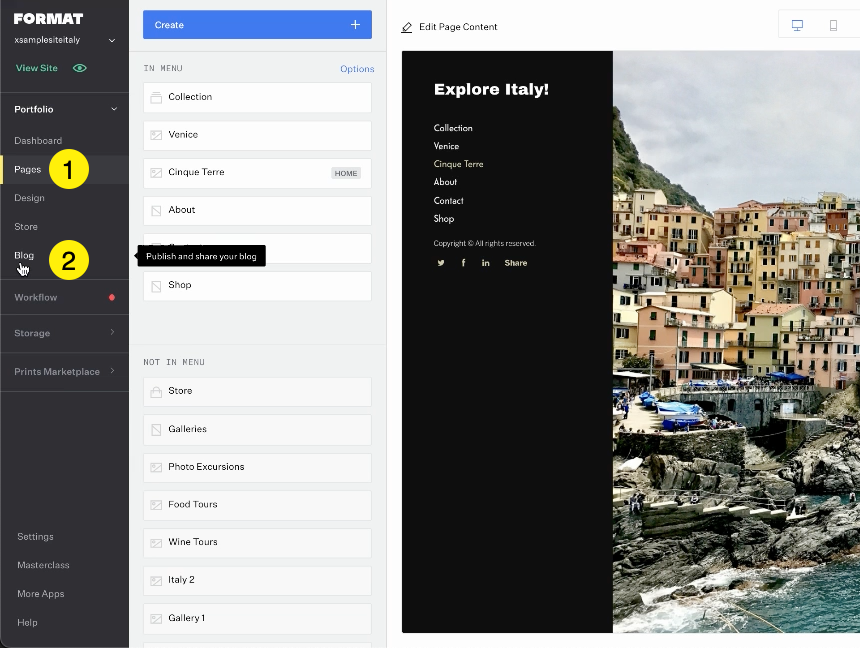Click the Photo Excursions gallery icon
Screen dimensions: 860x648
[156, 467]
